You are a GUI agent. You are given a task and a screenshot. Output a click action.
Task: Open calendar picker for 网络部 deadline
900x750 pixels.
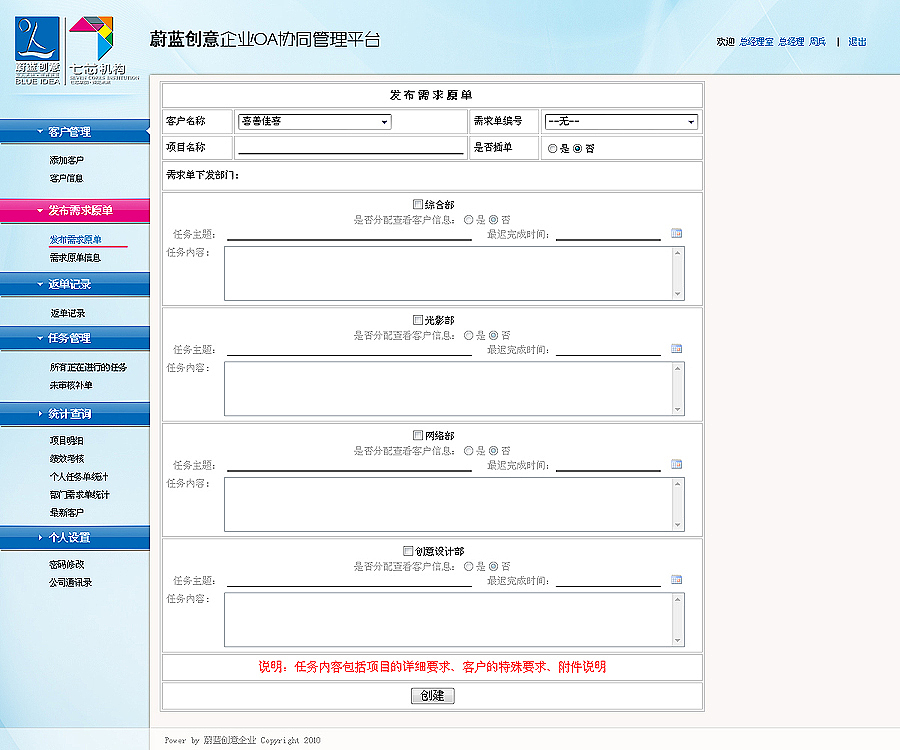[x=676, y=464]
